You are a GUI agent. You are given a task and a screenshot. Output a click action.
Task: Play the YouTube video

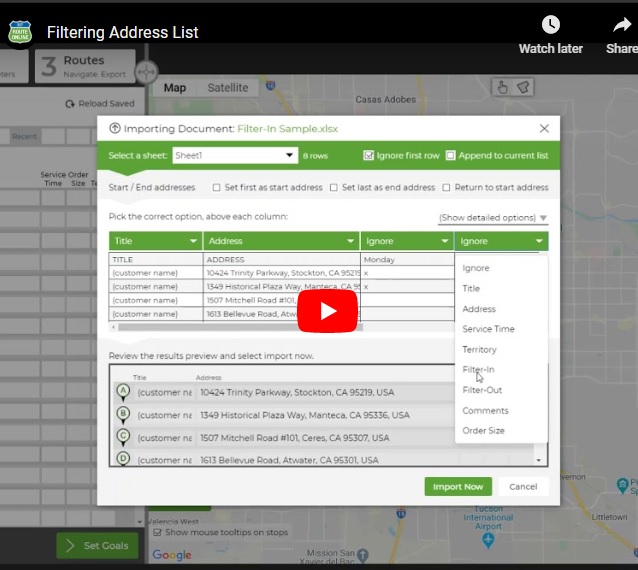328,311
